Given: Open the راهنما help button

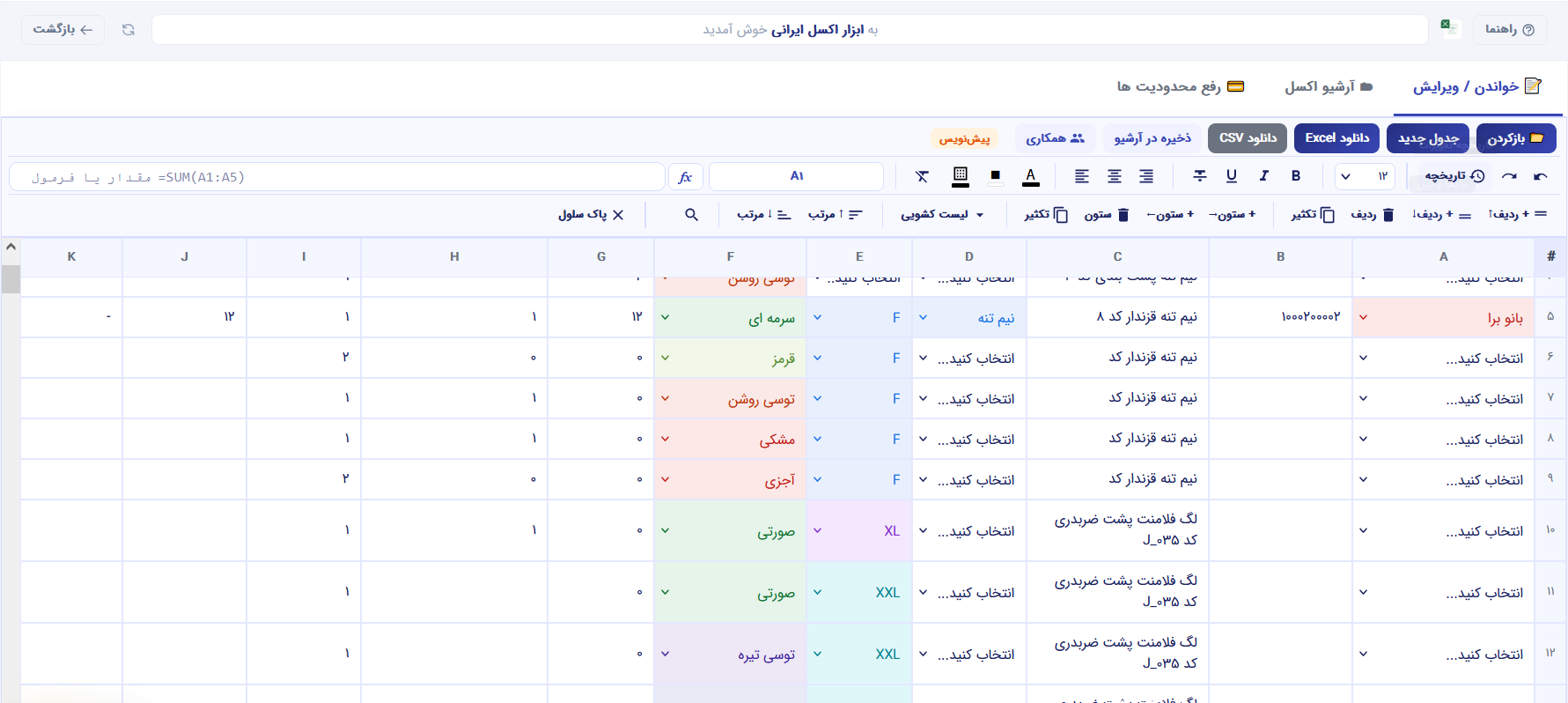Looking at the screenshot, I should (1510, 29).
